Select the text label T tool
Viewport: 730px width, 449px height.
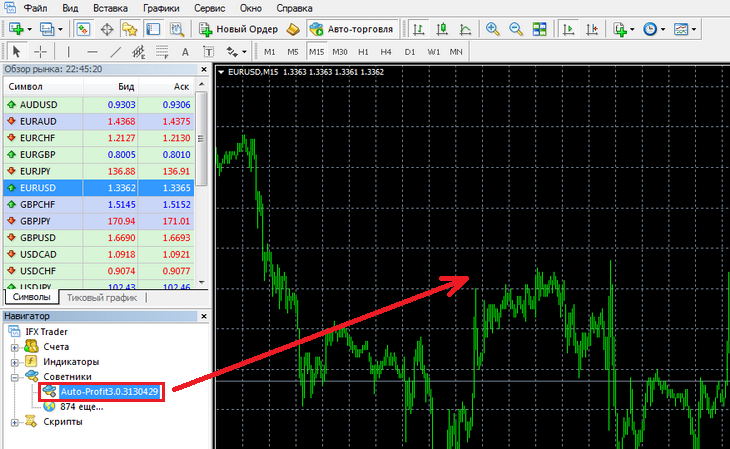point(209,52)
